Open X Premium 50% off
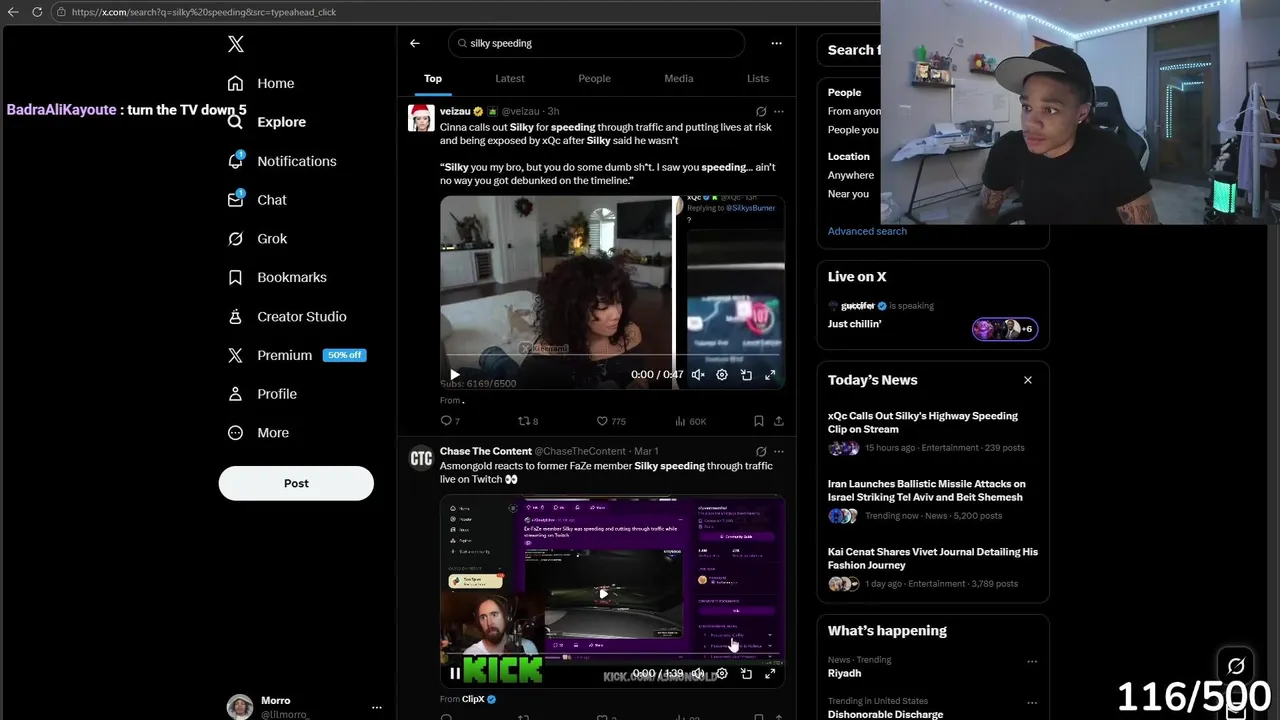This screenshot has height=720, width=1280. (x=296, y=355)
